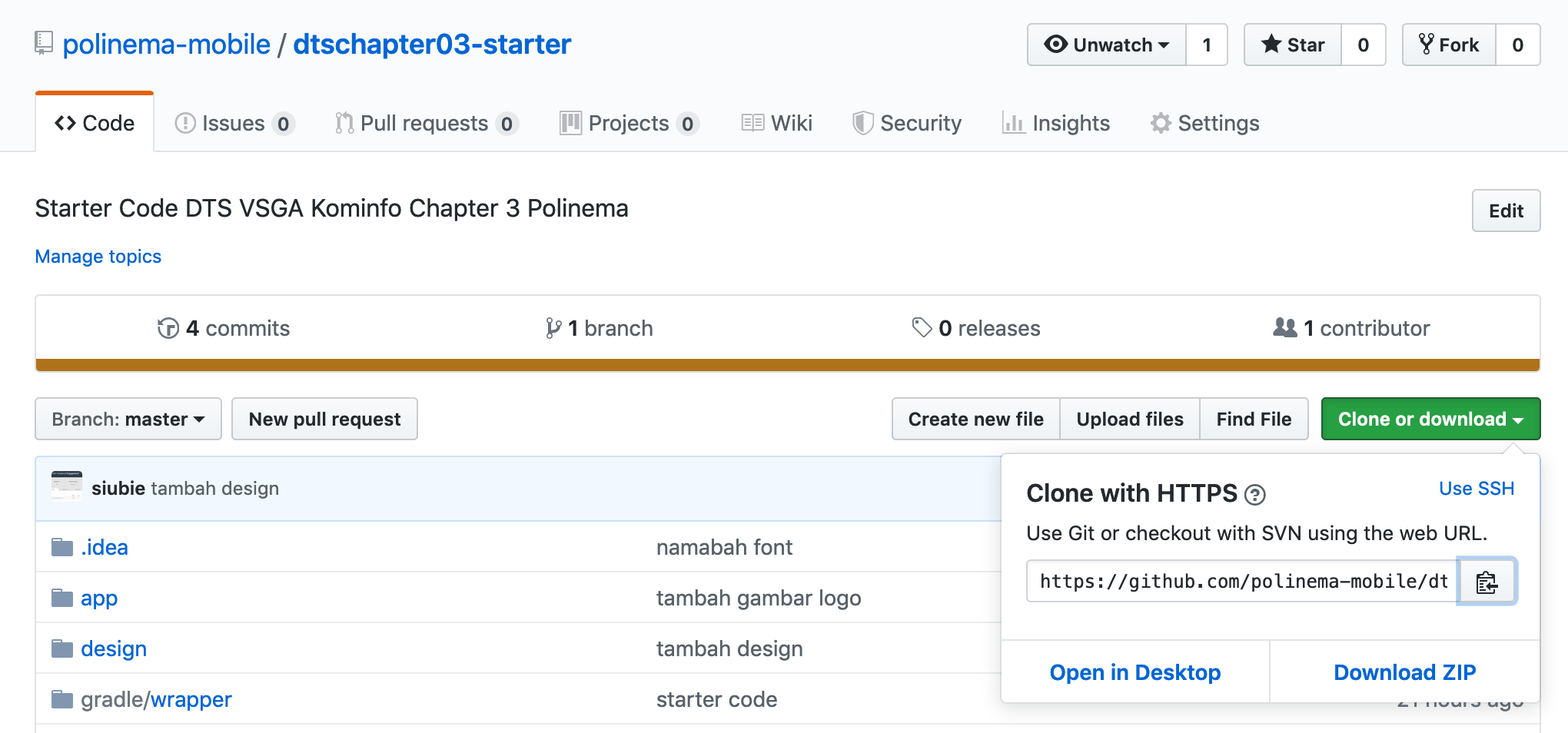Open 'tambah design' commit in design row
Screen dimensions: 1568x733
729,649
